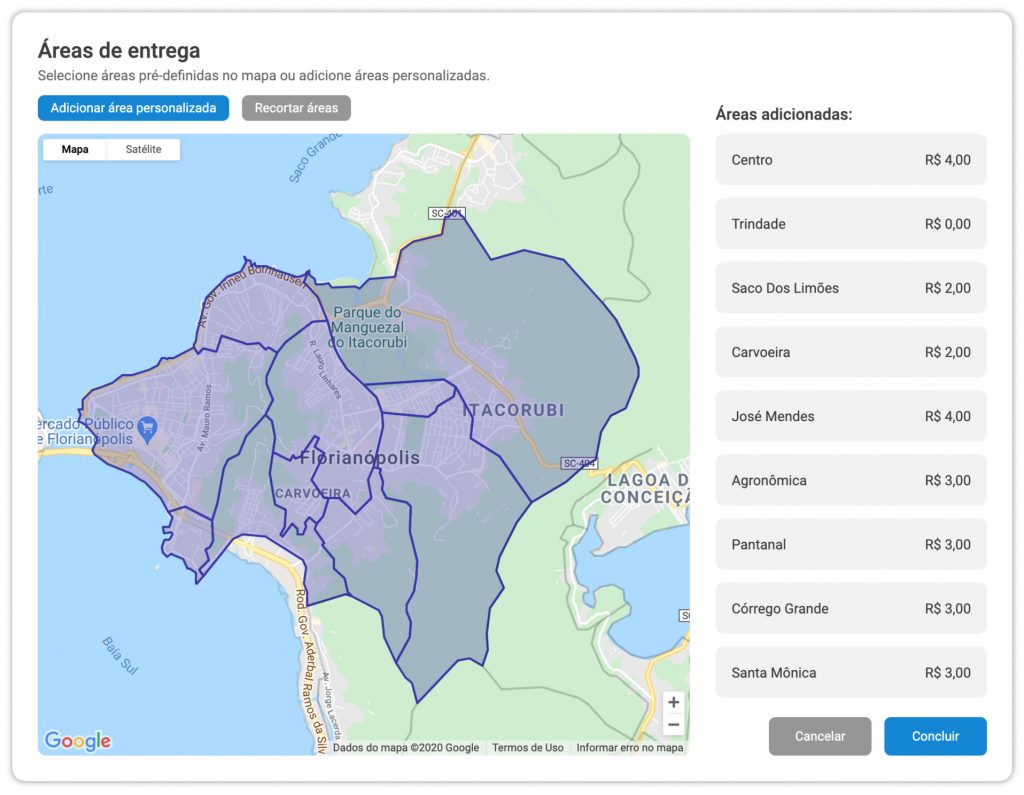The height and width of the screenshot is (795, 1024).
Task: Click the SC-404 highway shield label
Action: coord(577,462)
